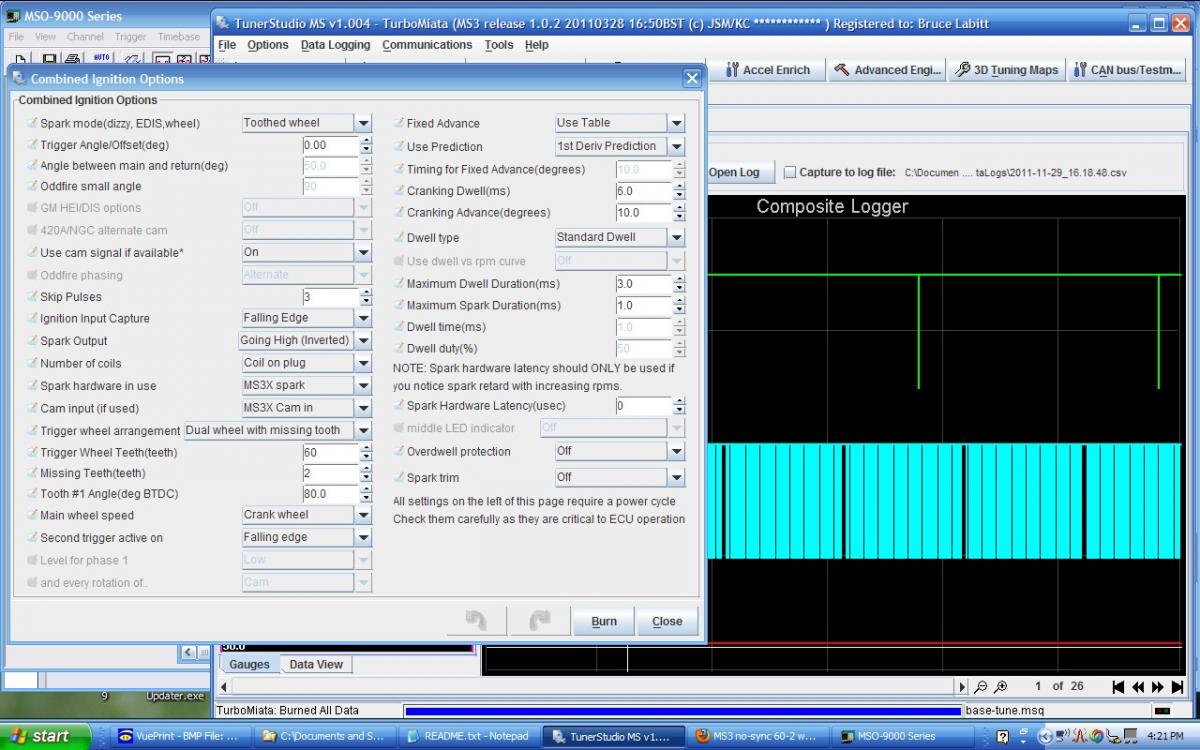Zoom out on the composite logger
Image resolution: width=1200 pixels, height=750 pixels.
tap(981, 687)
